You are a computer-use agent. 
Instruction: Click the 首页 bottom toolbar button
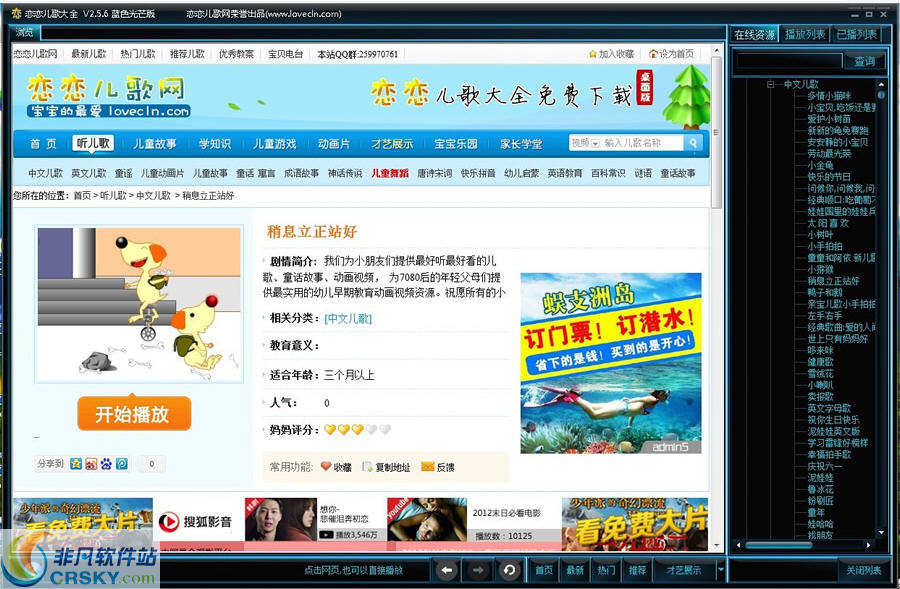click(x=544, y=570)
